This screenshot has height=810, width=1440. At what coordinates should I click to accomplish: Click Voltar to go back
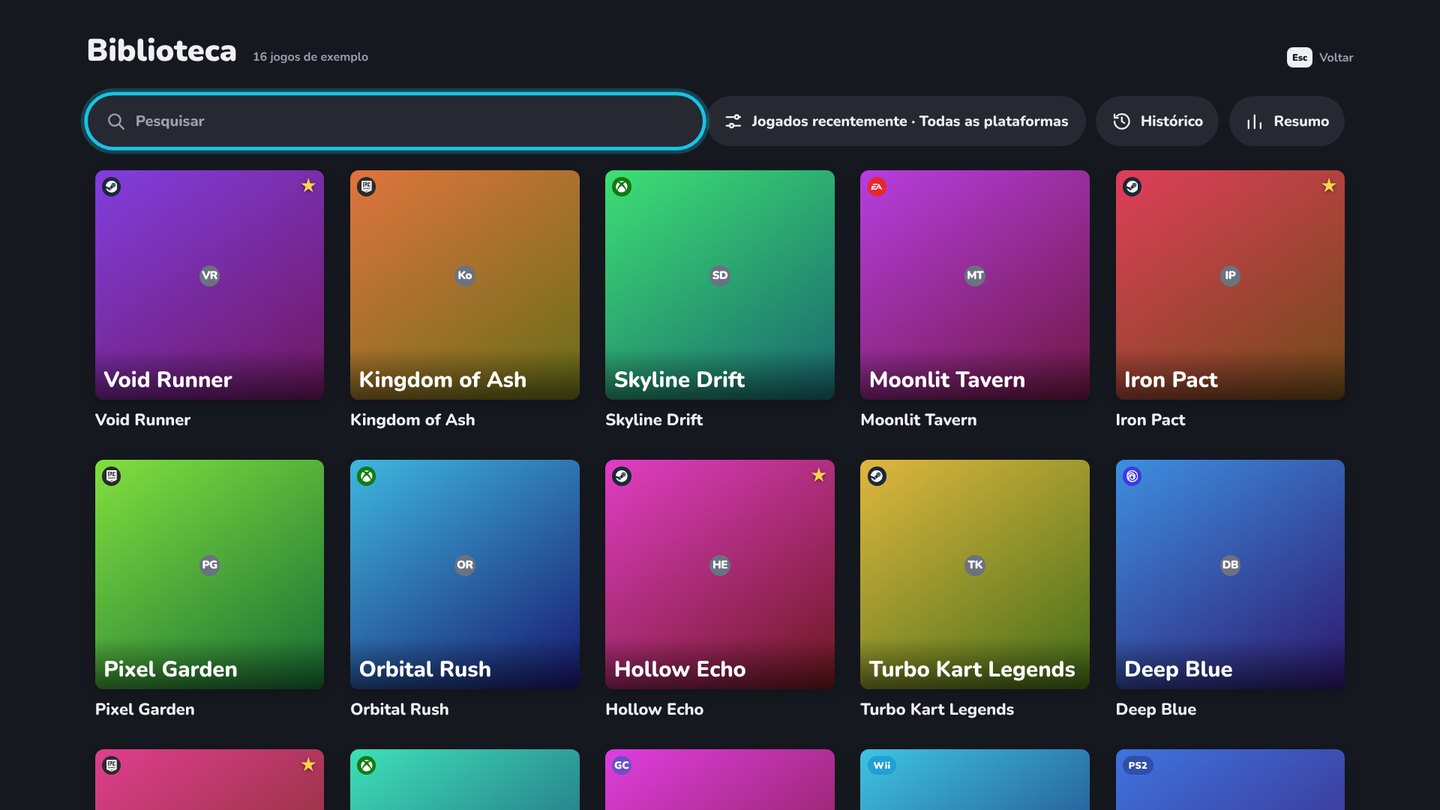[1320, 57]
